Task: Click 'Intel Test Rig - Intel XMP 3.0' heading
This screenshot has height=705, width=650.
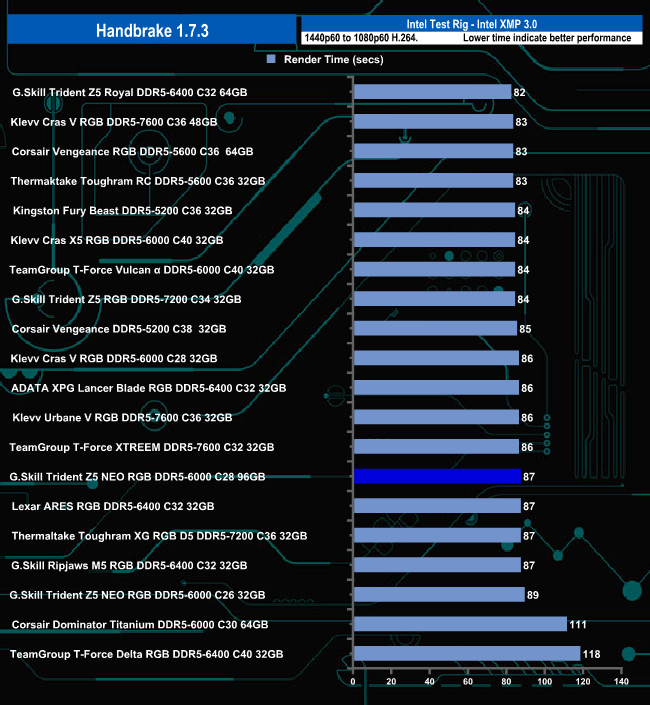Action: click(x=472, y=24)
